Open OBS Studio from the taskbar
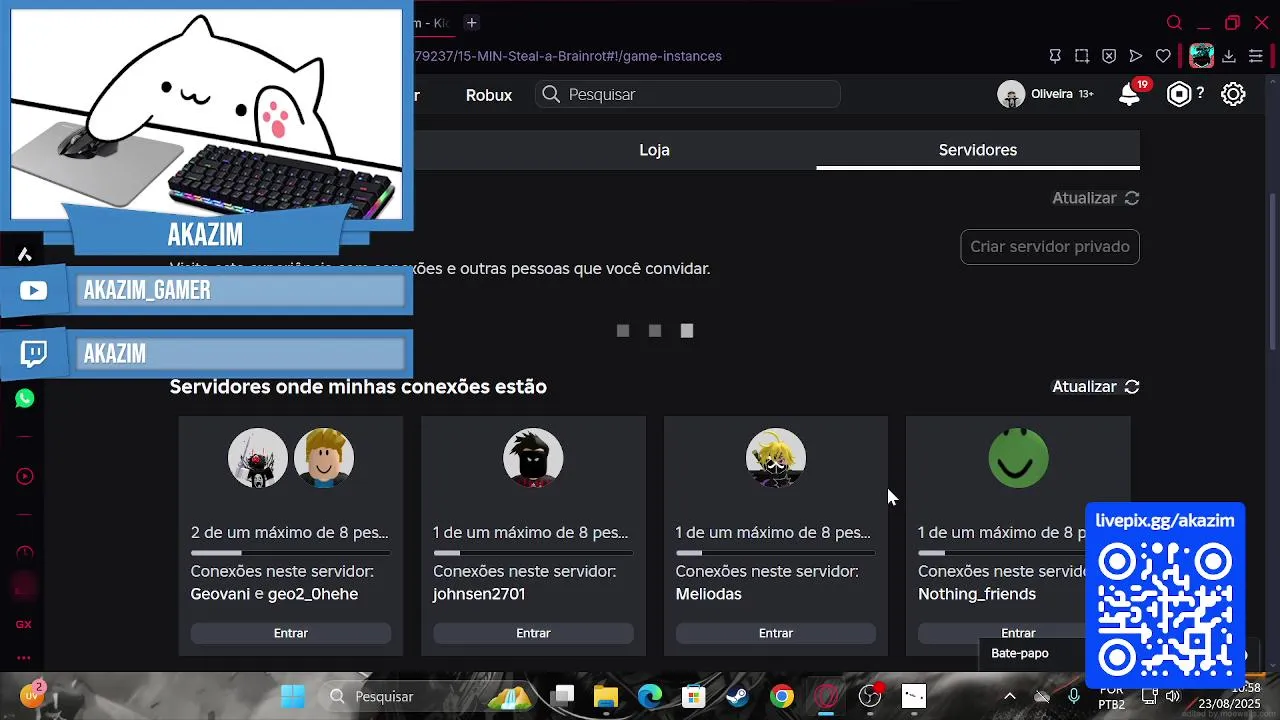This screenshot has height=720, width=1280. [x=870, y=696]
